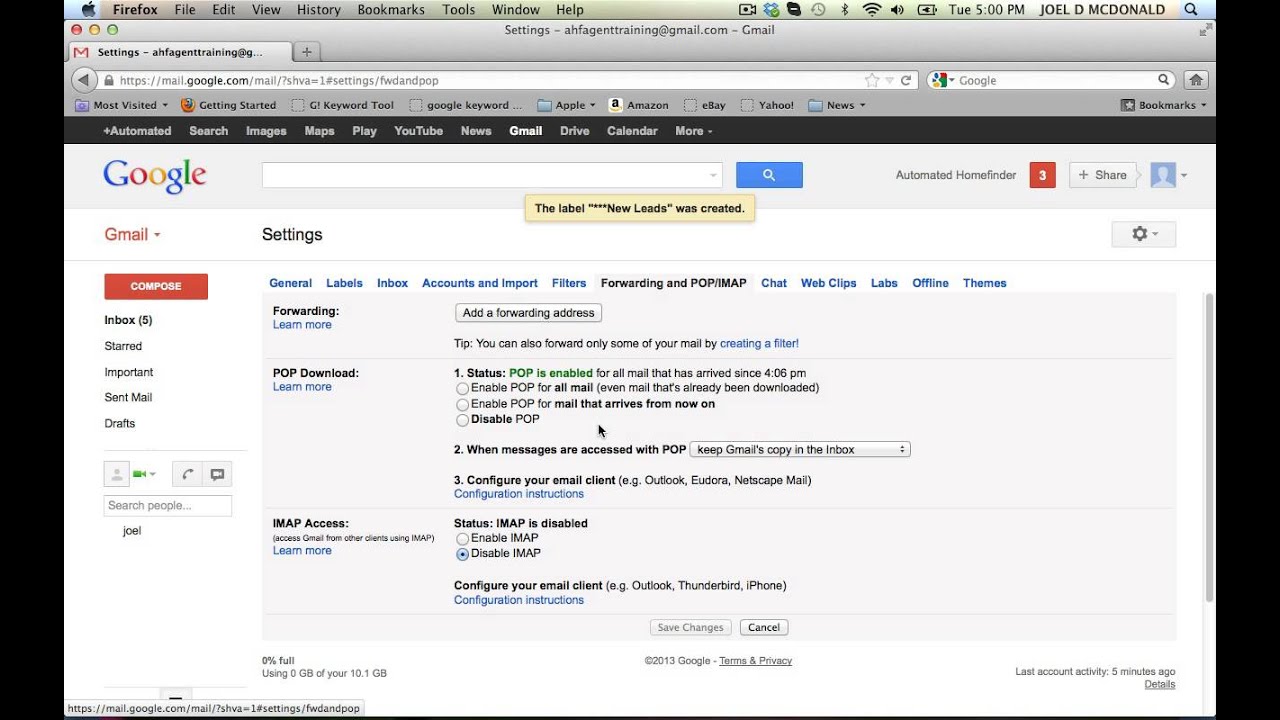Click Add a forwarding address button

pyautogui.click(x=528, y=313)
